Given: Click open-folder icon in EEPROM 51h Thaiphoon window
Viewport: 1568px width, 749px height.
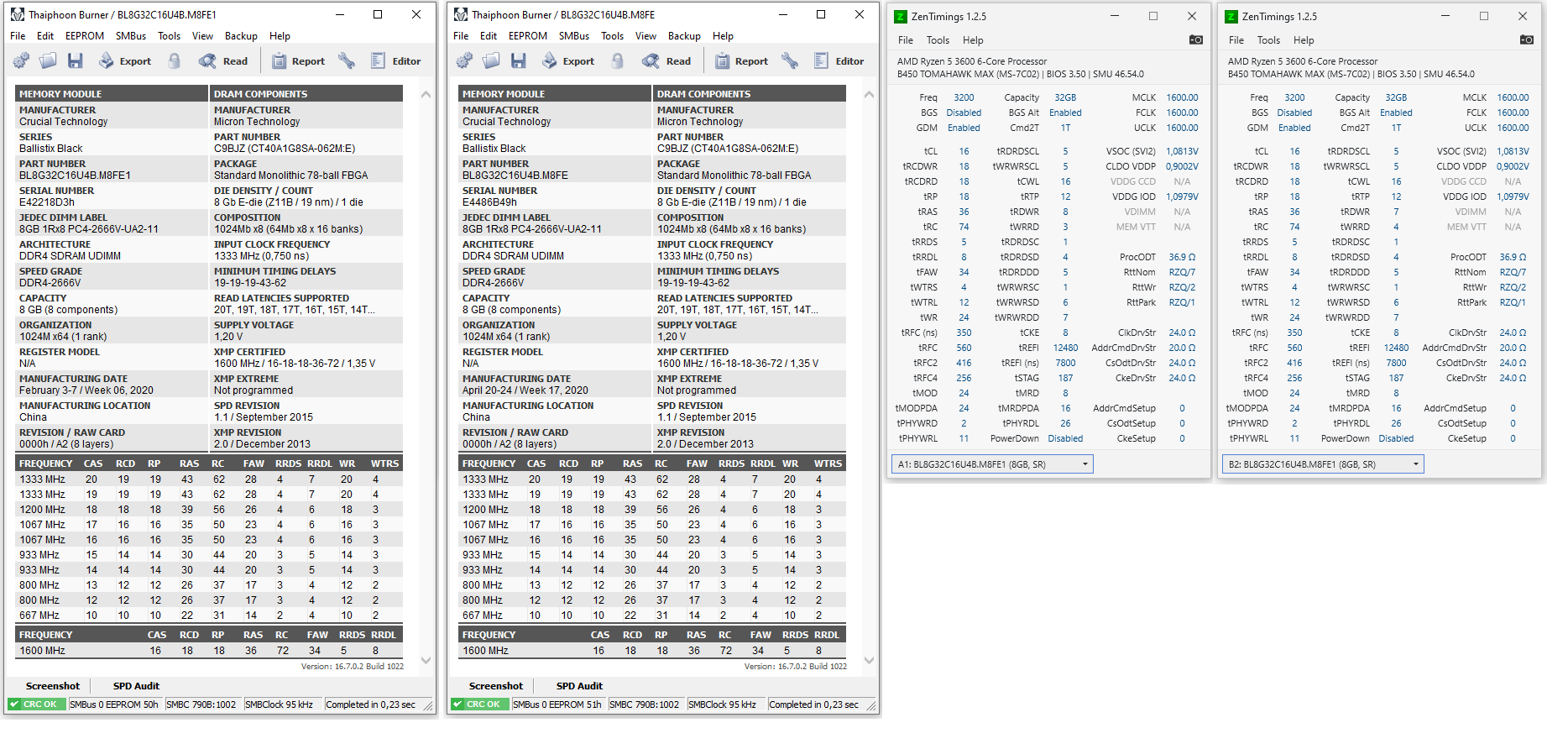Looking at the screenshot, I should (492, 60).
